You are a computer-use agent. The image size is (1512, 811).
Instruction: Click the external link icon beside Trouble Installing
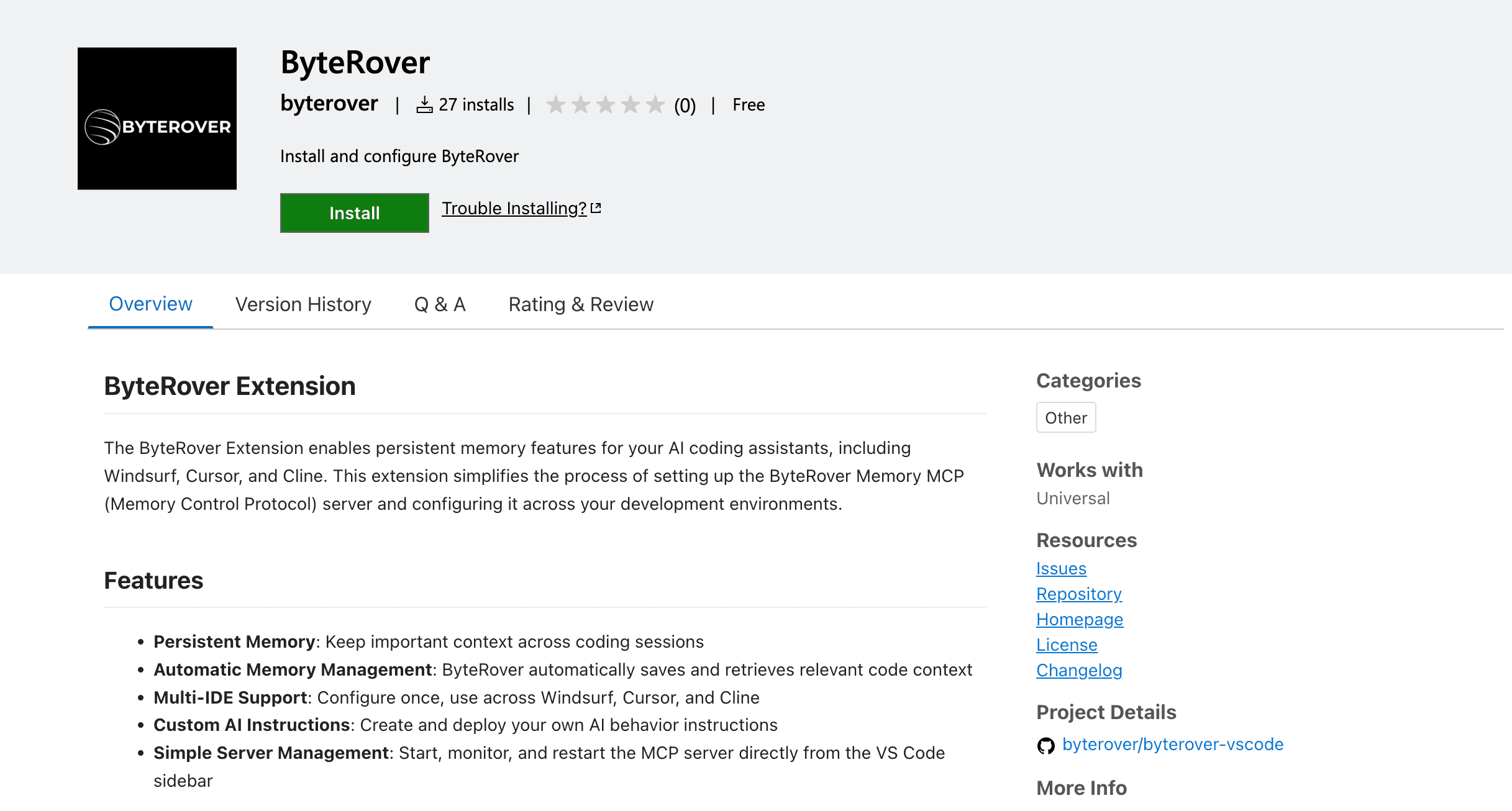(x=596, y=208)
